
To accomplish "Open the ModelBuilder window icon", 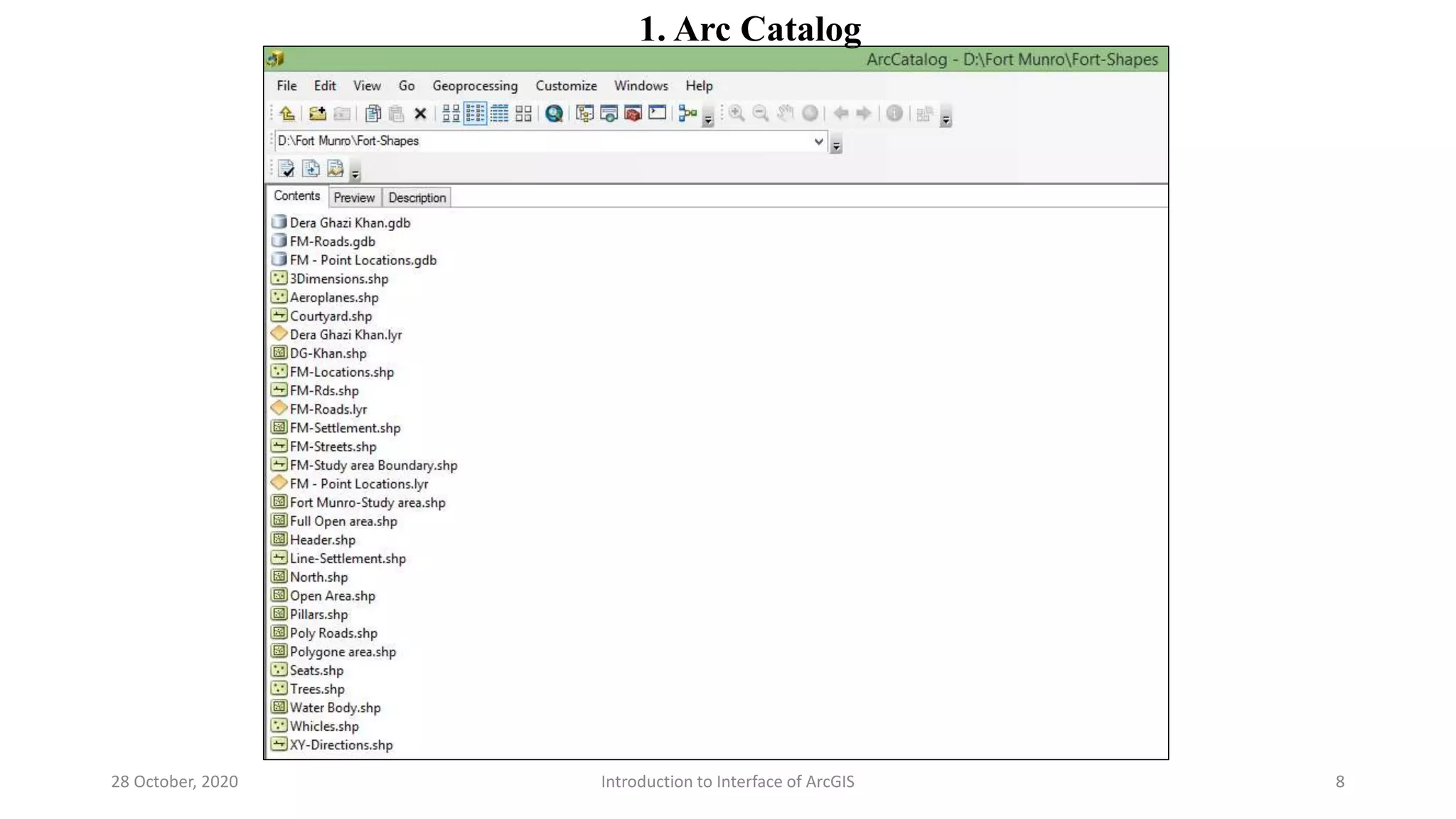I will pyautogui.click(x=687, y=113).
